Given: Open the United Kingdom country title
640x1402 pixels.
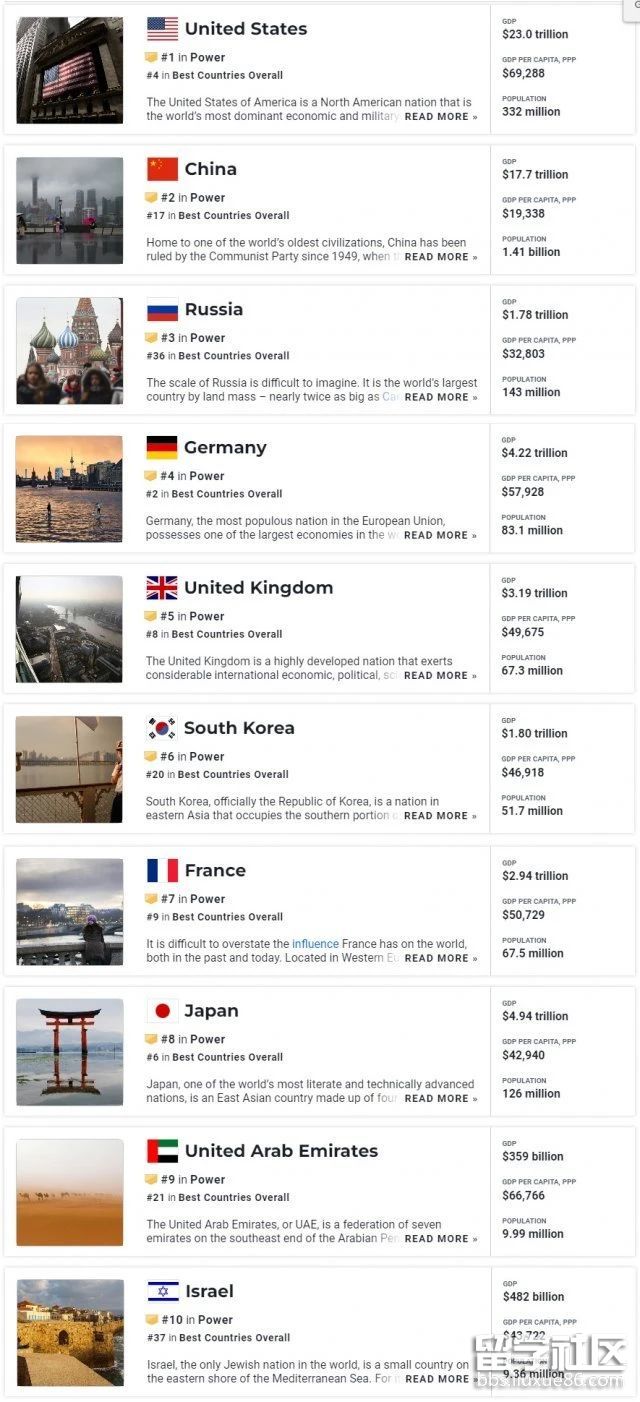Looking at the screenshot, I should click(258, 587).
